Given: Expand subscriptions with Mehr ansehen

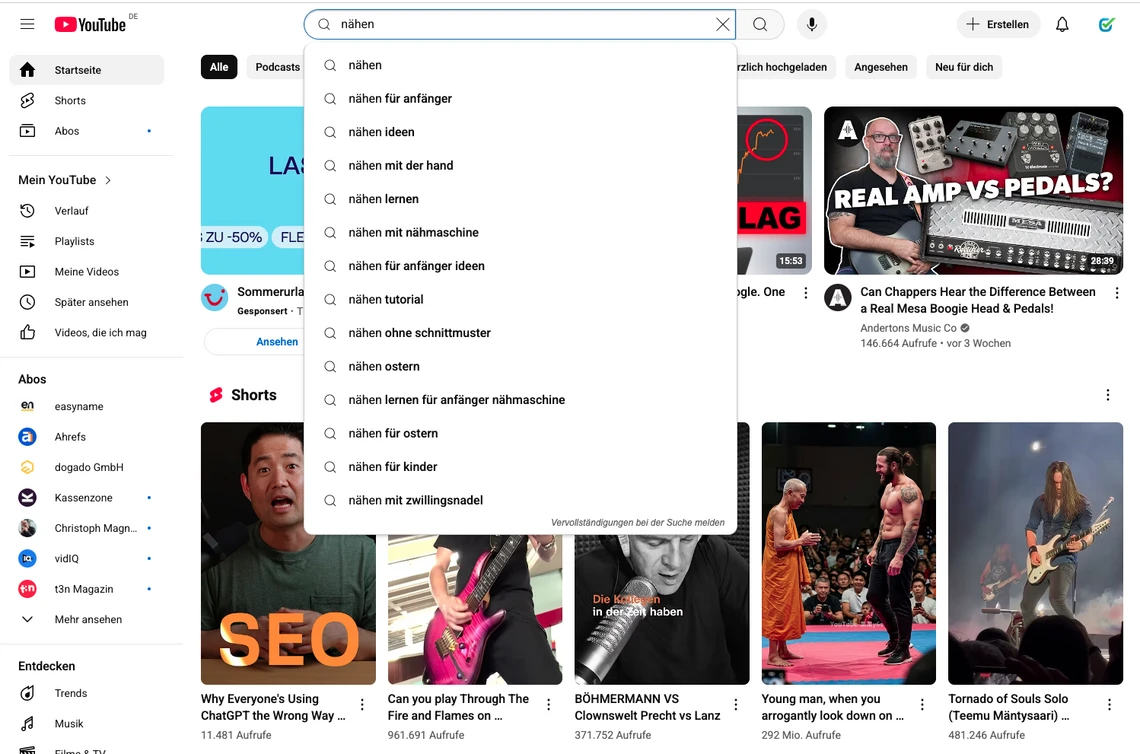Looking at the screenshot, I should pyautogui.click(x=88, y=619).
